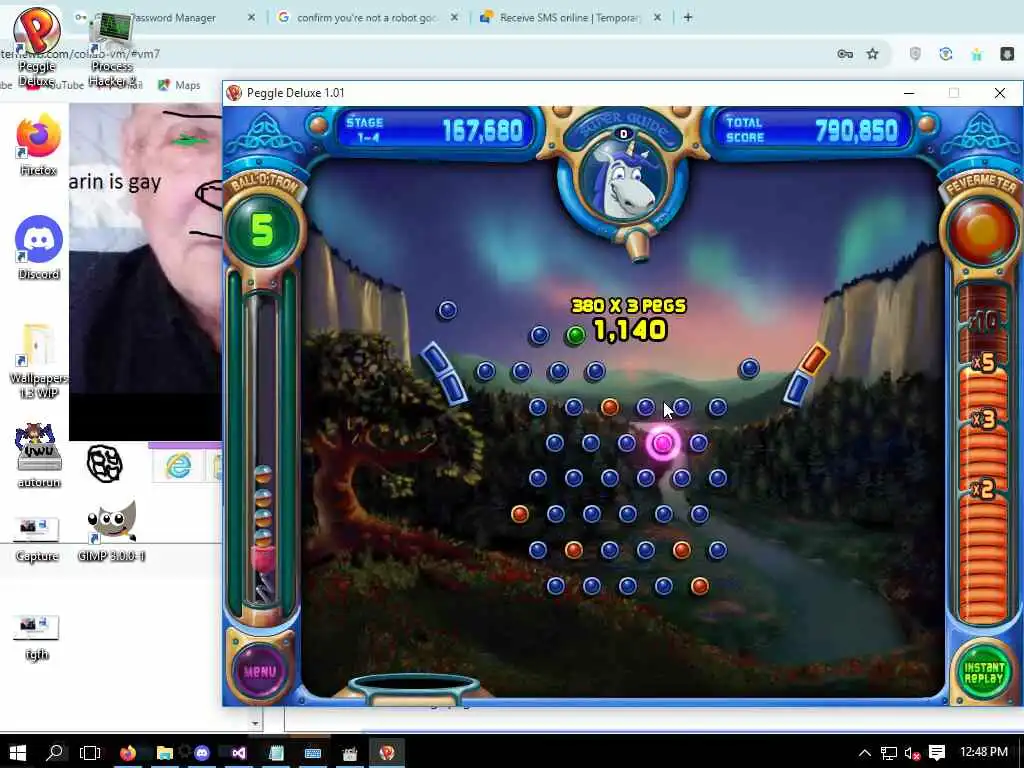Open the Discord desktop shortcut
Image resolution: width=1024 pixels, height=768 pixels.
click(x=39, y=248)
